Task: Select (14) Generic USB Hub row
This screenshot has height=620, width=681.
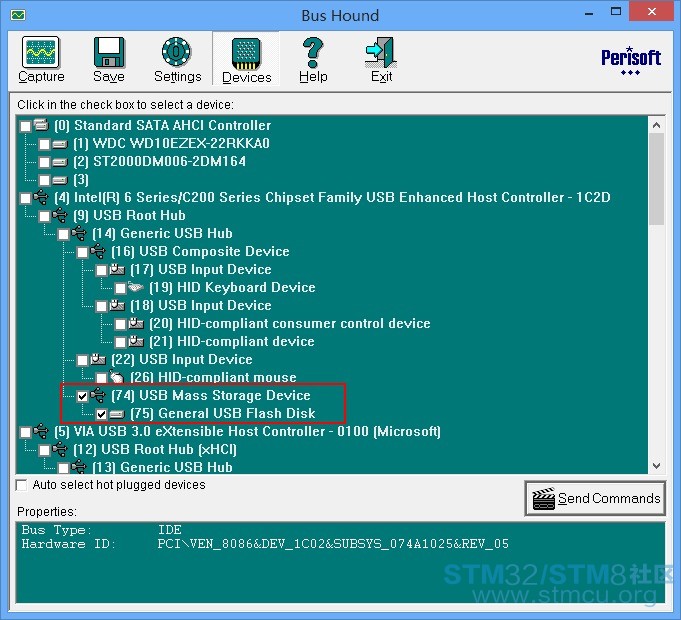Action: point(162,234)
